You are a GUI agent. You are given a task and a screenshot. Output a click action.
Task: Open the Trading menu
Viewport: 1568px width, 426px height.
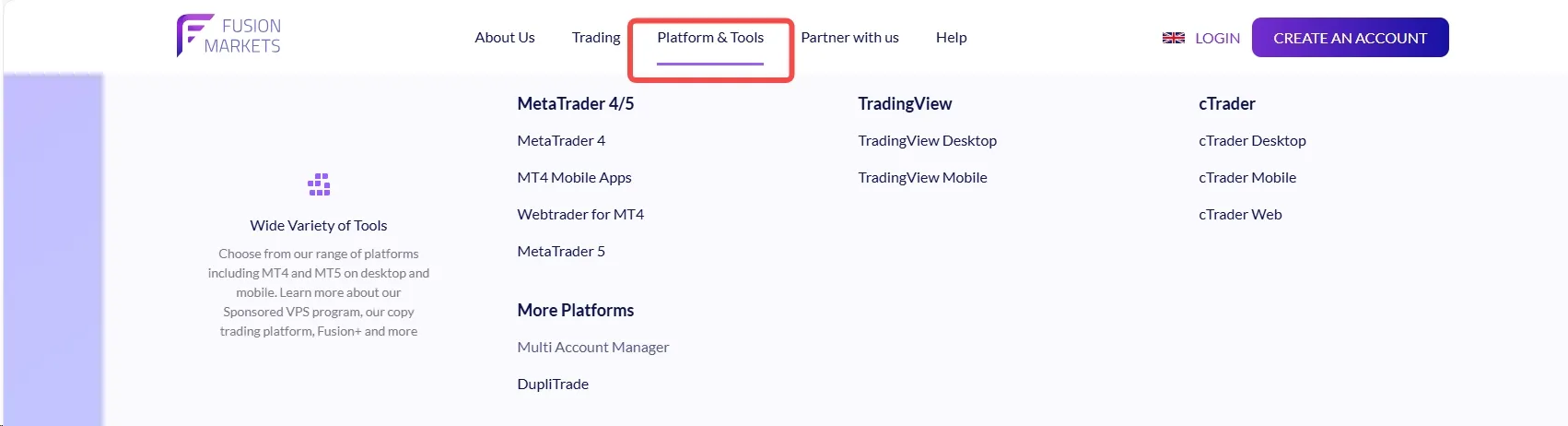click(596, 38)
